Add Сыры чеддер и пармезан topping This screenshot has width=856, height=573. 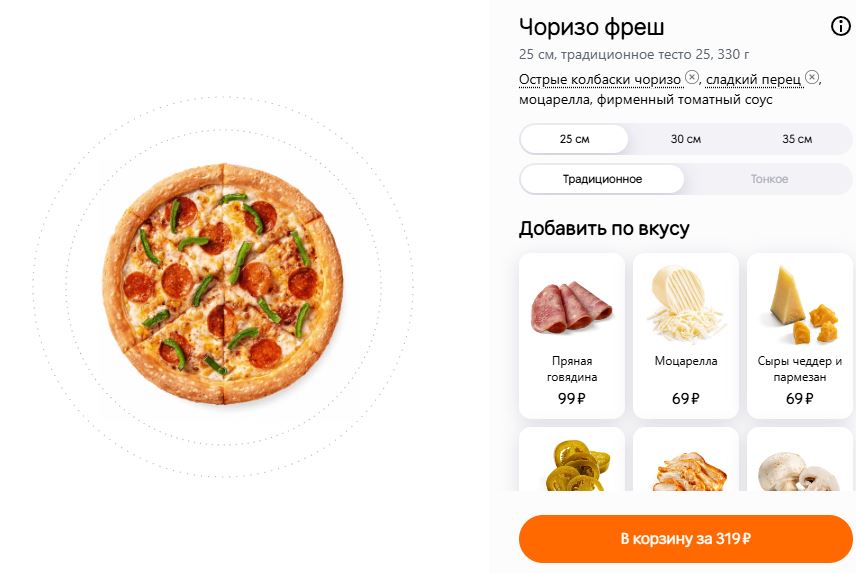click(800, 336)
